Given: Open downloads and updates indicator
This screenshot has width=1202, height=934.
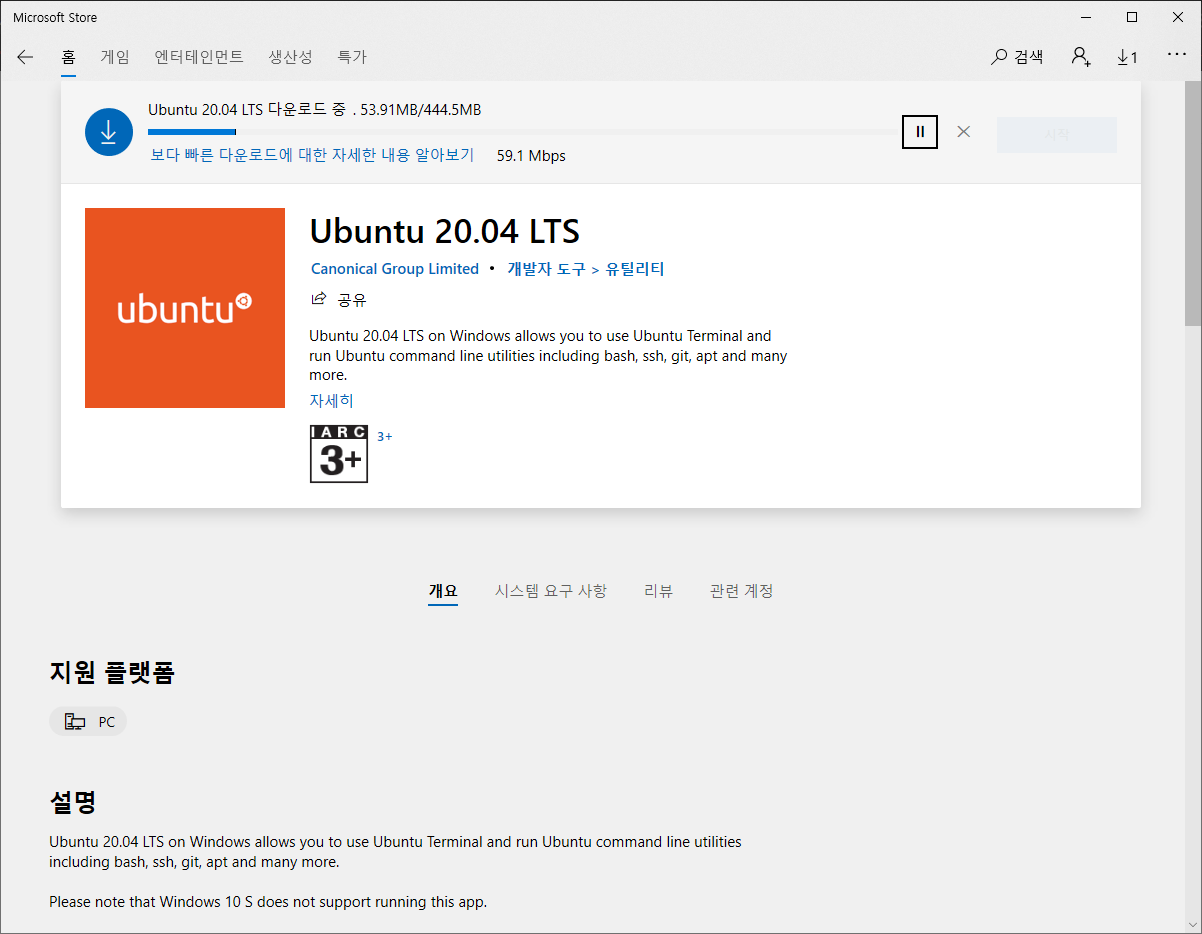Looking at the screenshot, I should (x=1127, y=57).
